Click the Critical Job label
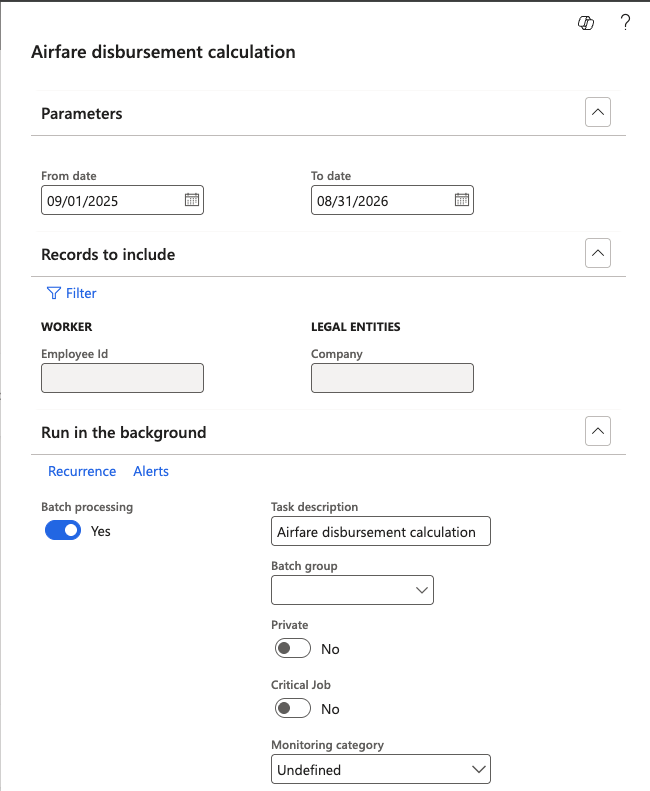The height and width of the screenshot is (791, 650). pos(301,685)
